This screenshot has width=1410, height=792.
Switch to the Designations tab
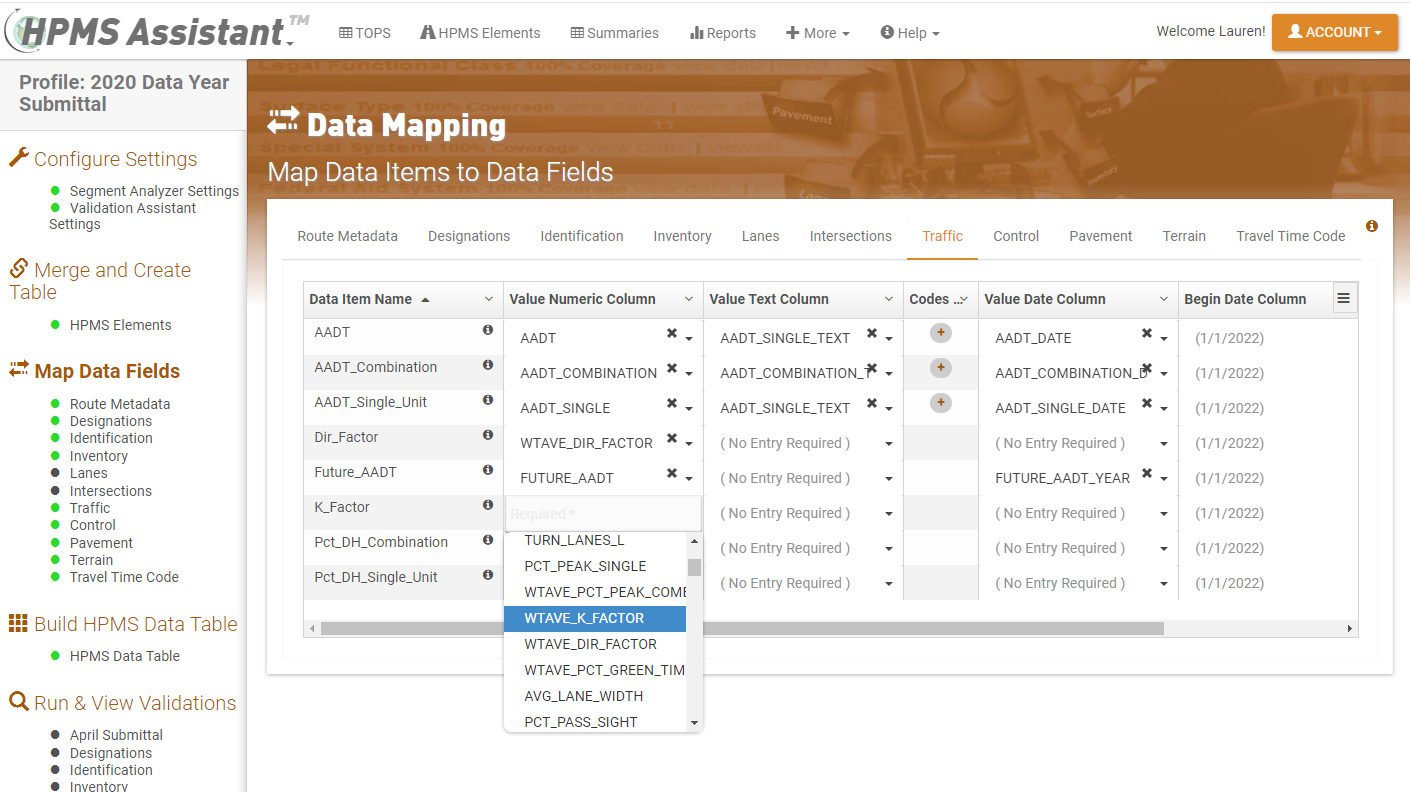(x=469, y=236)
